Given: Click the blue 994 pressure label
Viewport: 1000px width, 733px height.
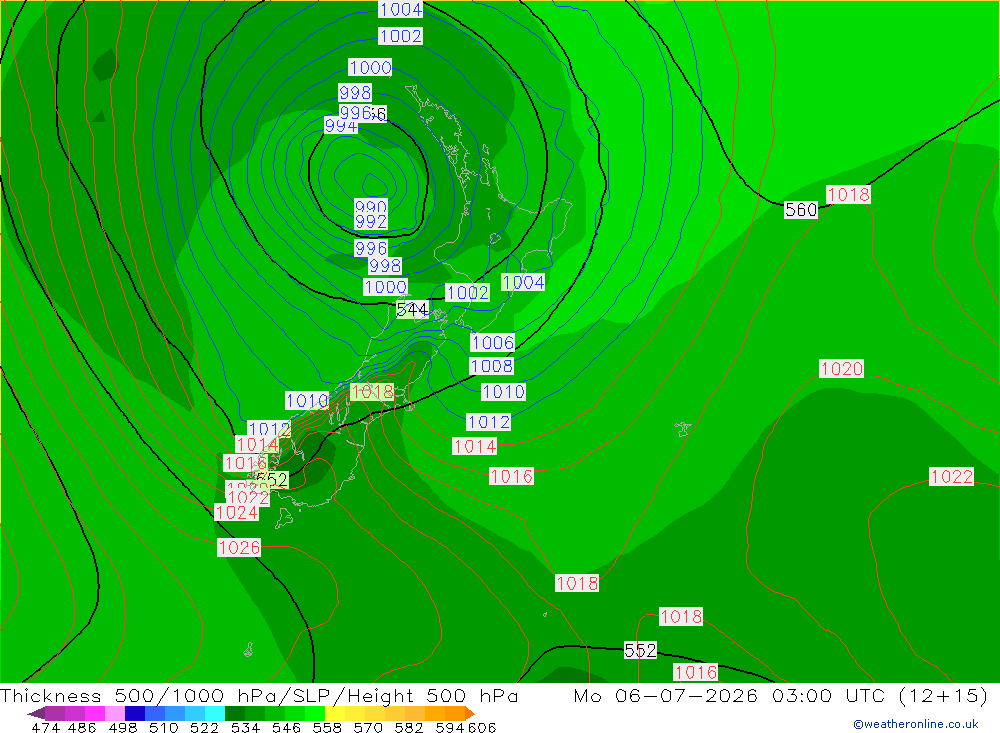Looking at the screenshot, I should (341, 126).
